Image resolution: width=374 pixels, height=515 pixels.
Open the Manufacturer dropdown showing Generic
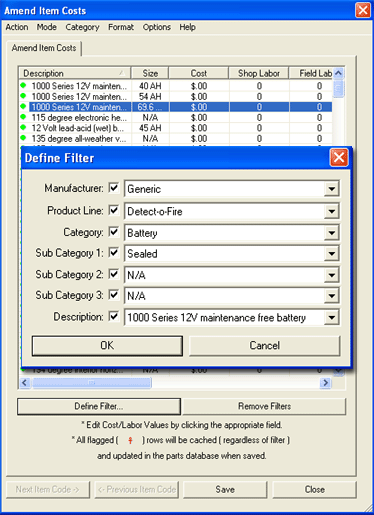[331, 189]
